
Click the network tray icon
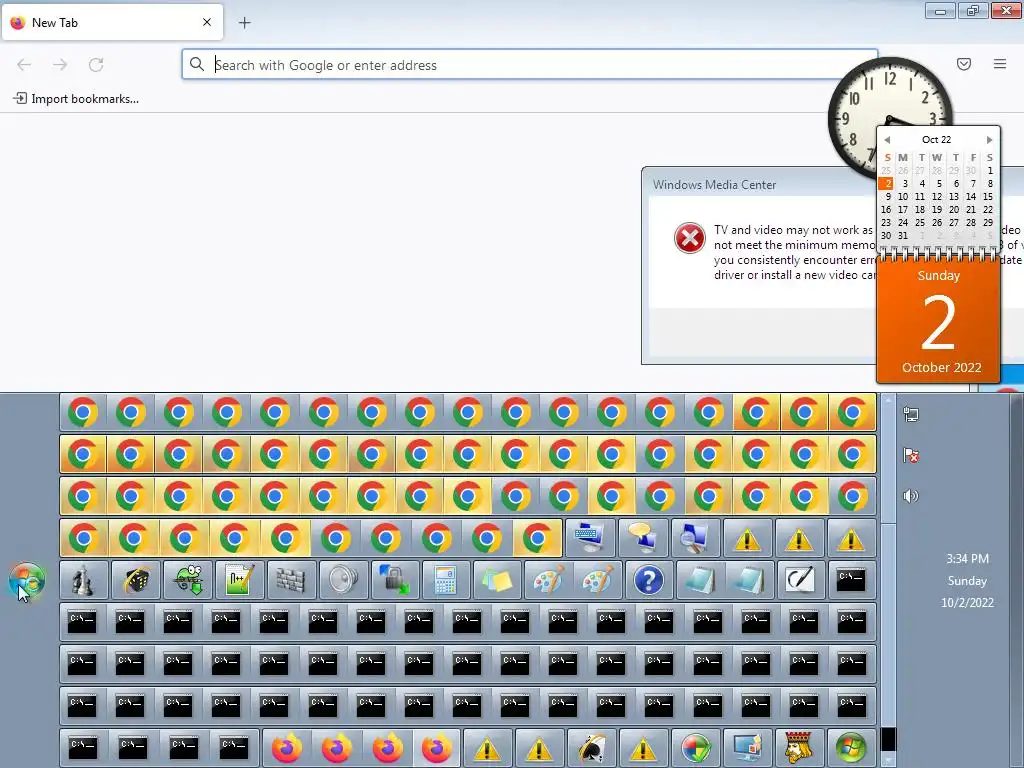(911, 414)
